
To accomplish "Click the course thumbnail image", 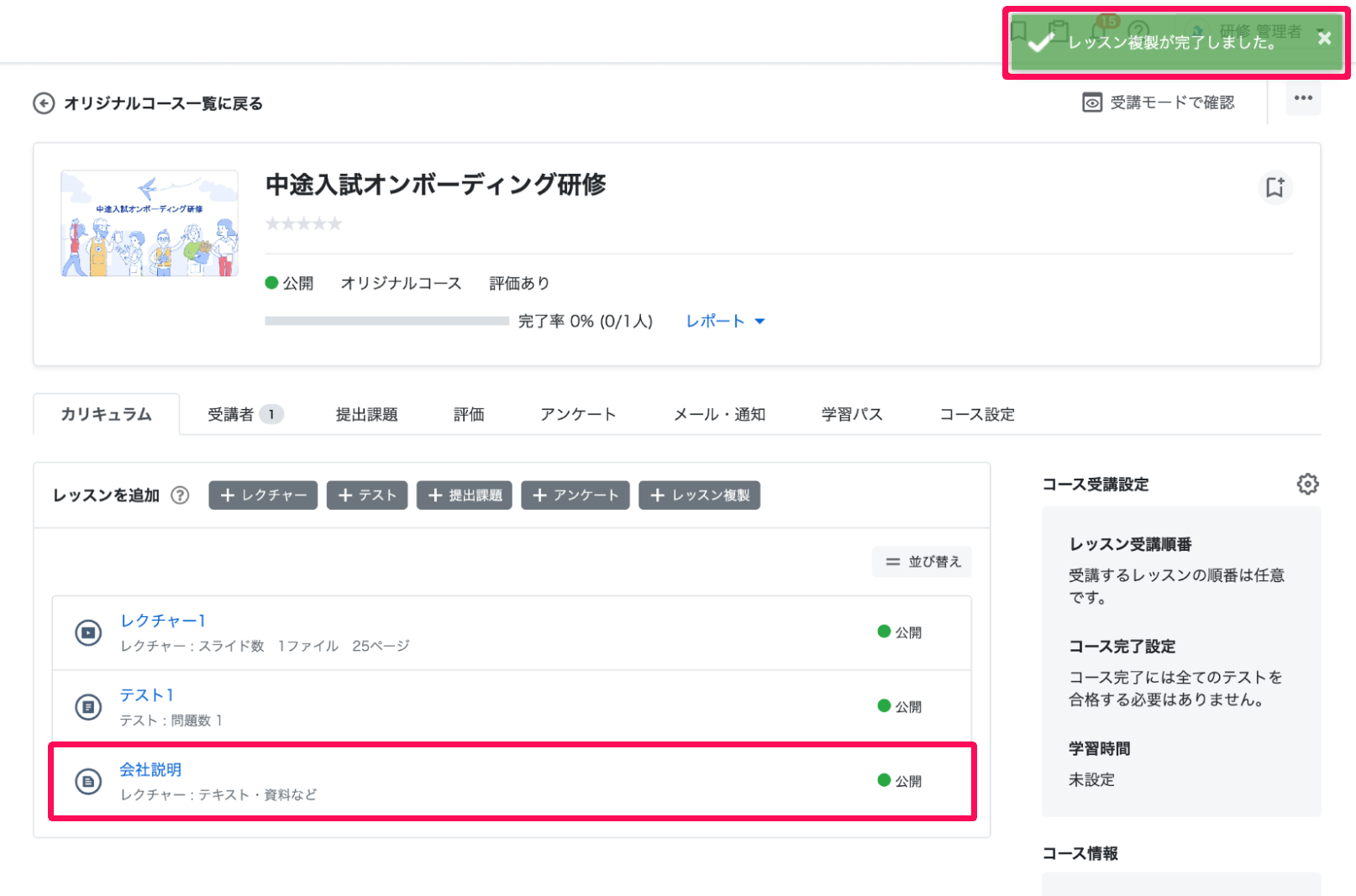I will tap(150, 223).
